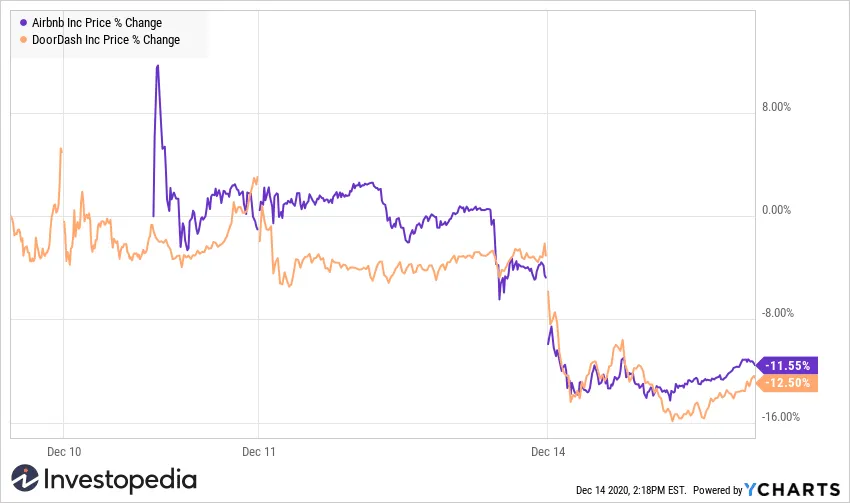Click the "Powered by" text
Image resolution: width=850 pixels, height=503 pixels.
716,490
